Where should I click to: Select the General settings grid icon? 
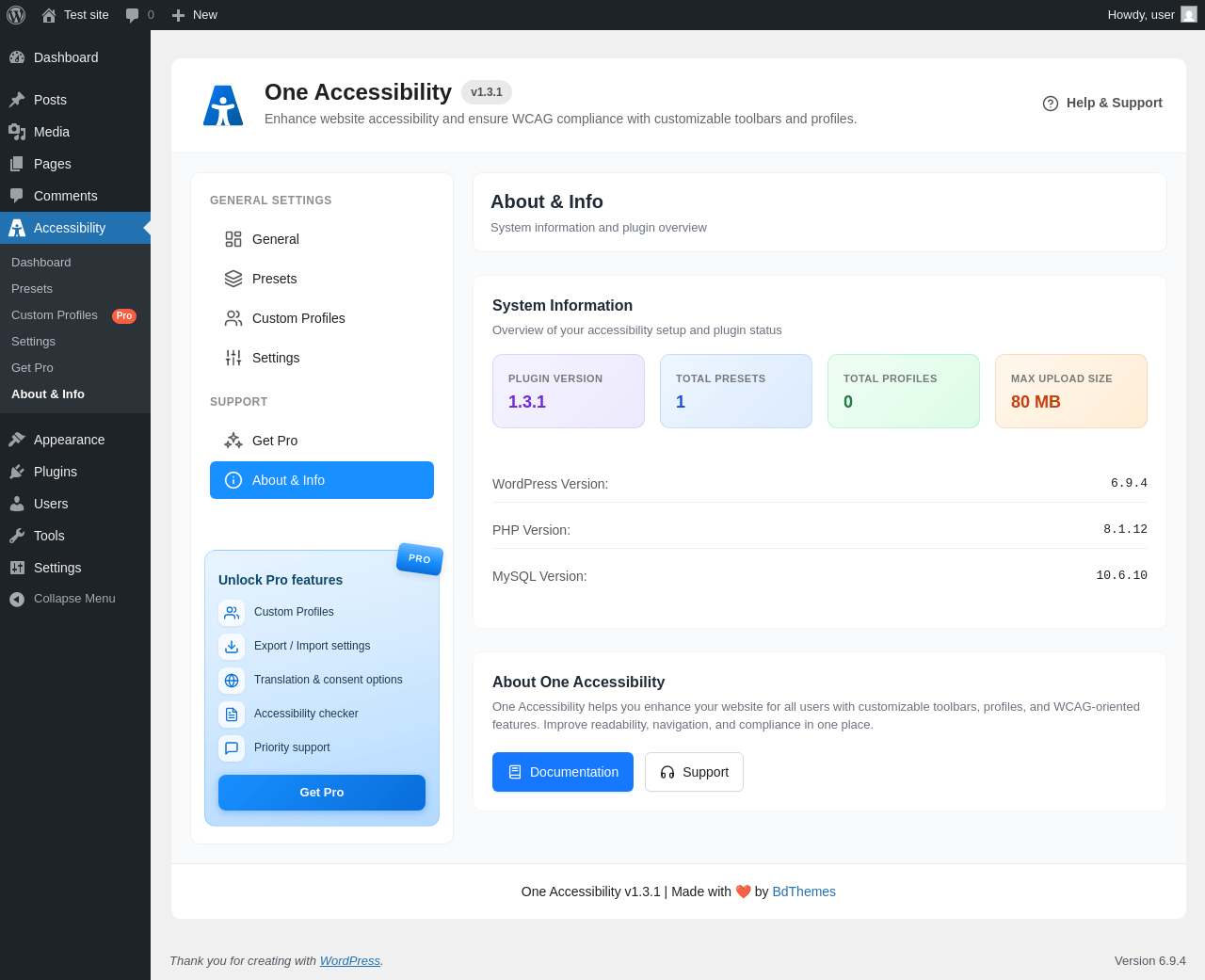233,239
